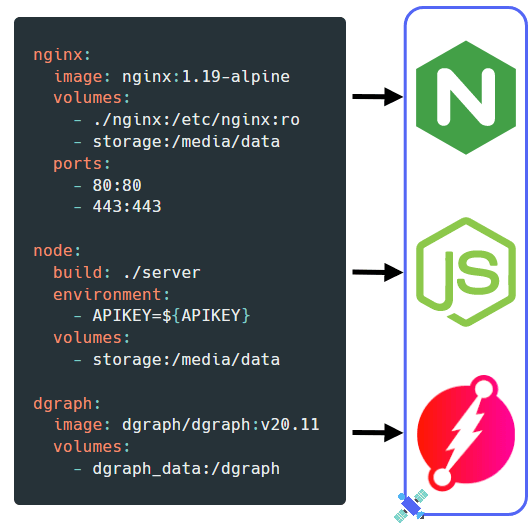This screenshot has width=530, height=526.
Task: Click "storage:/media/data" under node volumes
Action: point(186,360)
